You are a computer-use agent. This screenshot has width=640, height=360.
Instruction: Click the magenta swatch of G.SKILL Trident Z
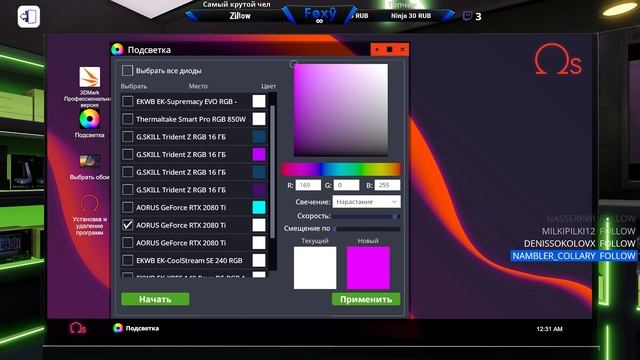[x=259, y=154]
